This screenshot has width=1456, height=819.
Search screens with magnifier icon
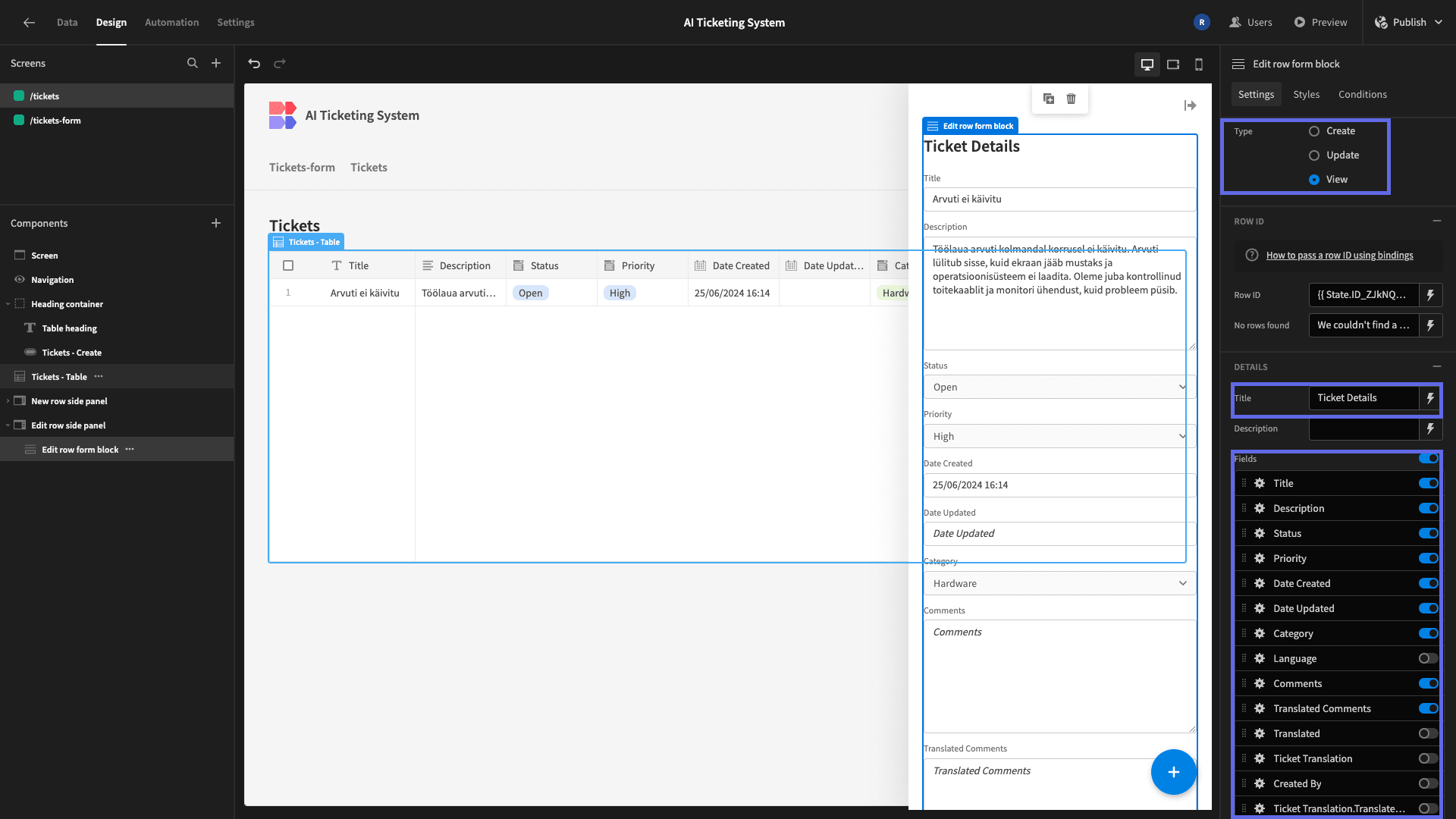point(193,64)
